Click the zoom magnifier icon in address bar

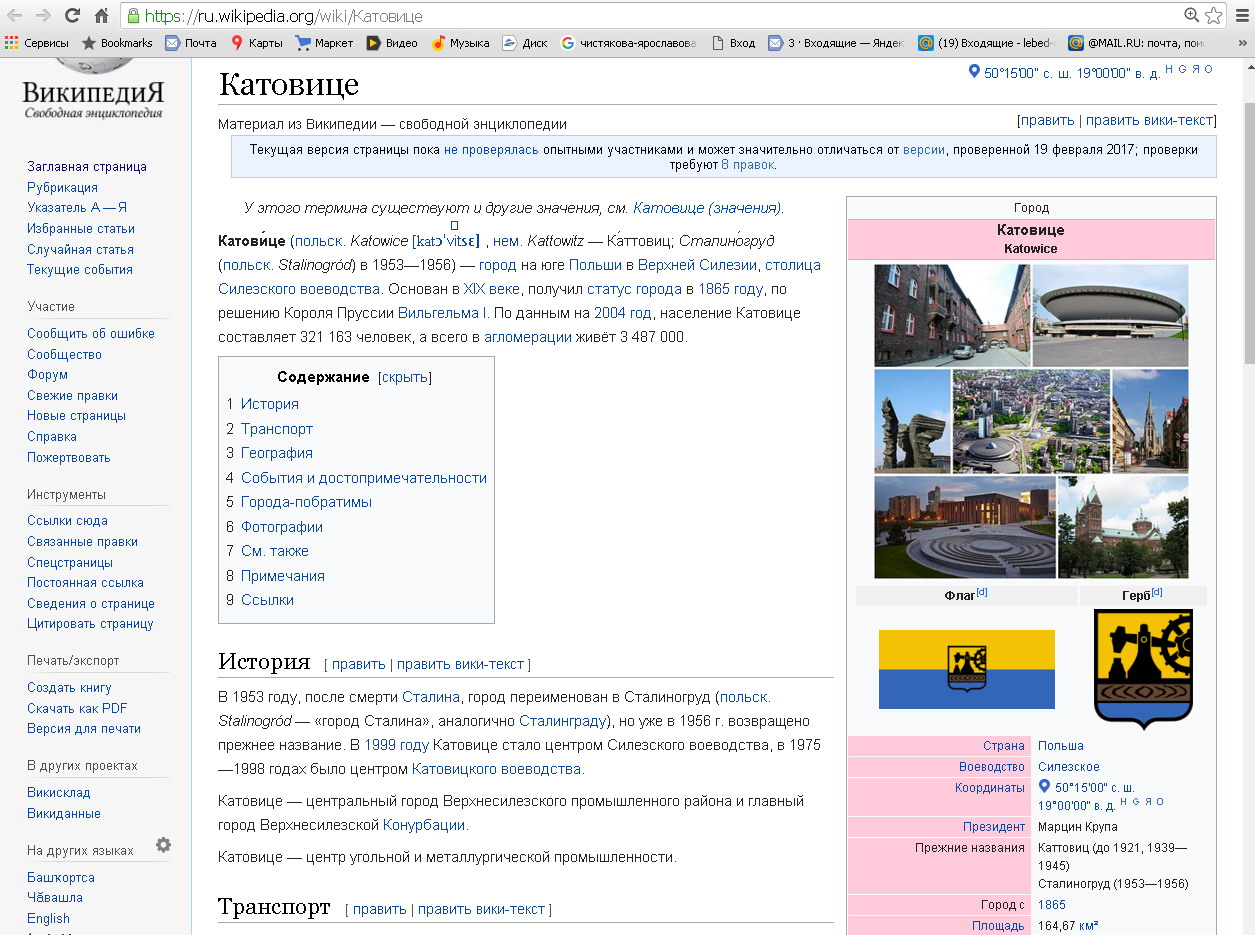(x=1191, y=16)
